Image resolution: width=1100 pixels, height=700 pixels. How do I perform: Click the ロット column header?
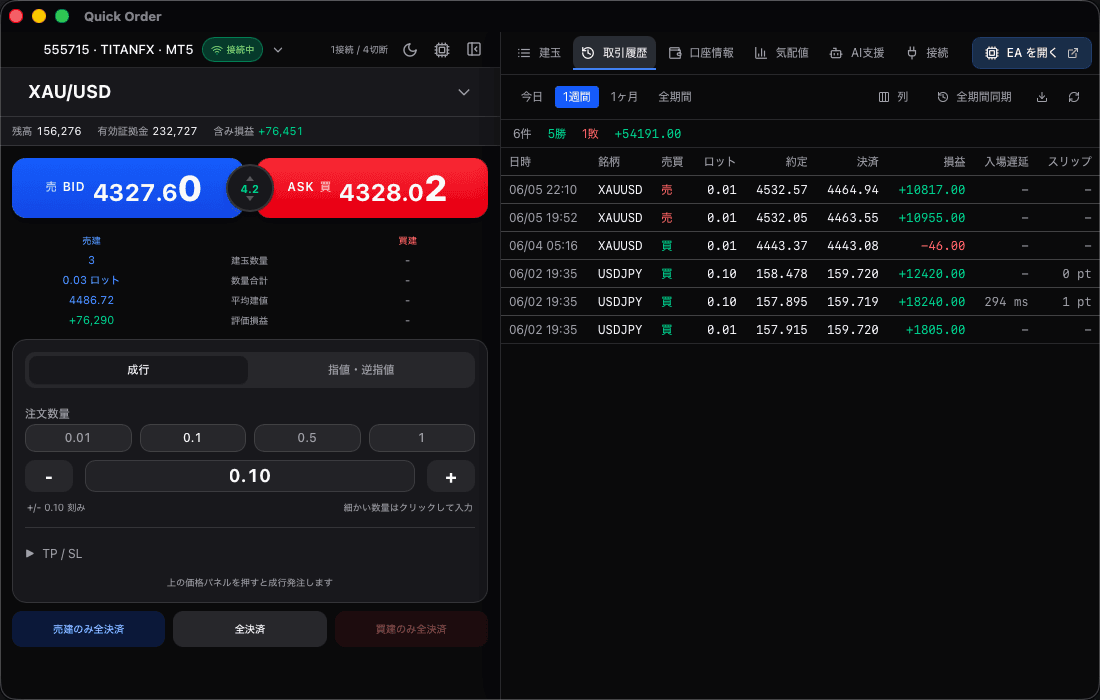click(x=720, y=162)
